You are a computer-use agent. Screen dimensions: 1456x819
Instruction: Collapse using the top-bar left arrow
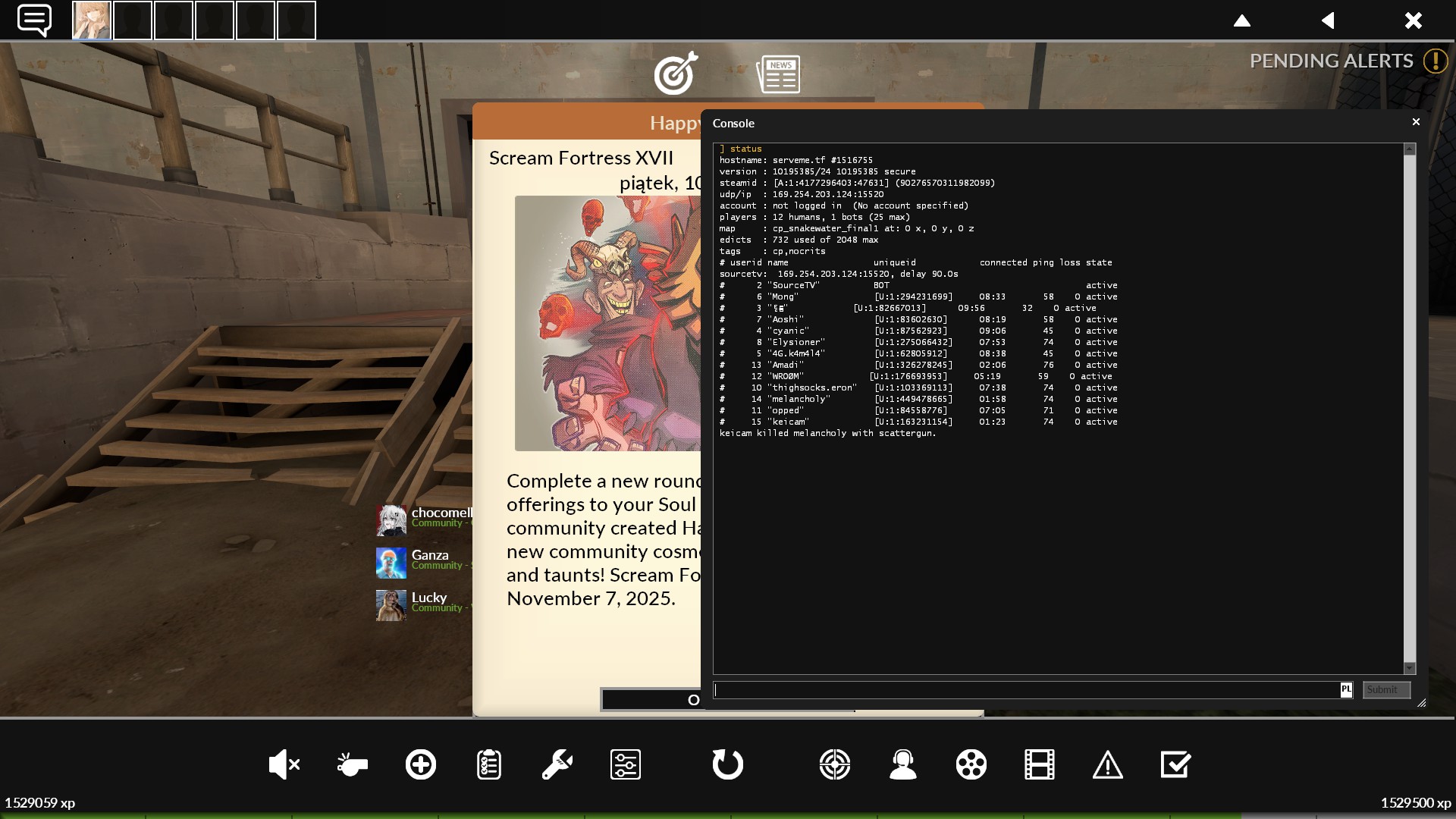coord(1328,20)
